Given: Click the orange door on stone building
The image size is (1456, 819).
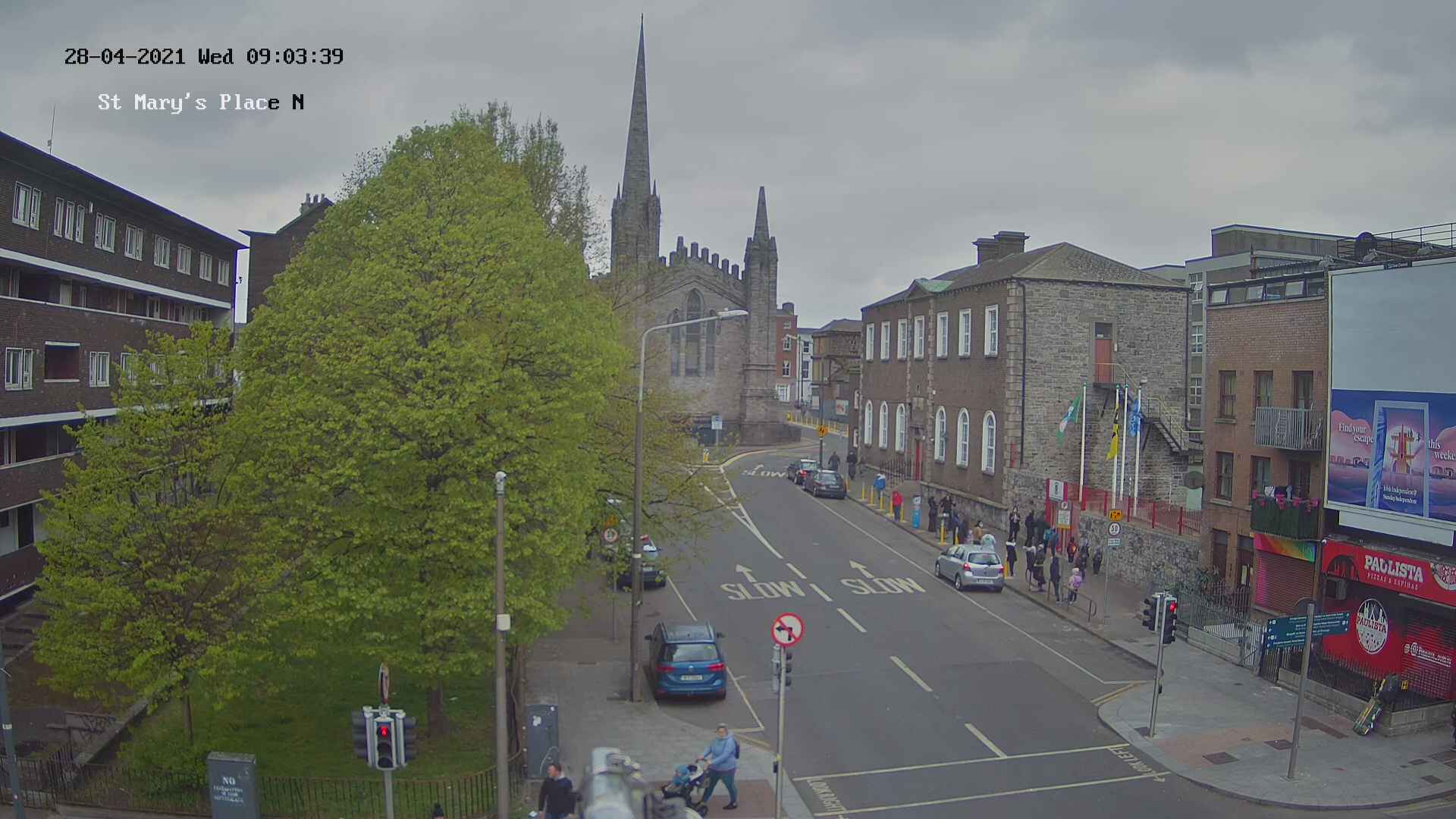Looking at the screenshot, I should [1103, 359].
